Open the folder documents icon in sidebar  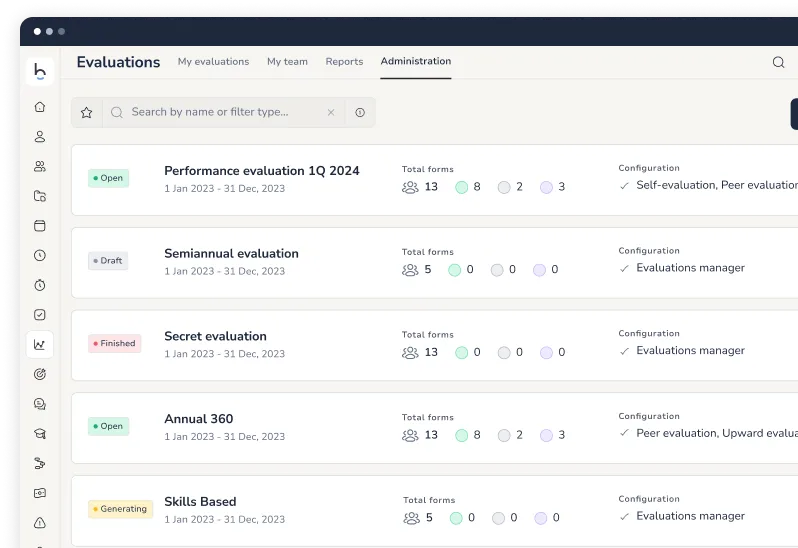40,196
